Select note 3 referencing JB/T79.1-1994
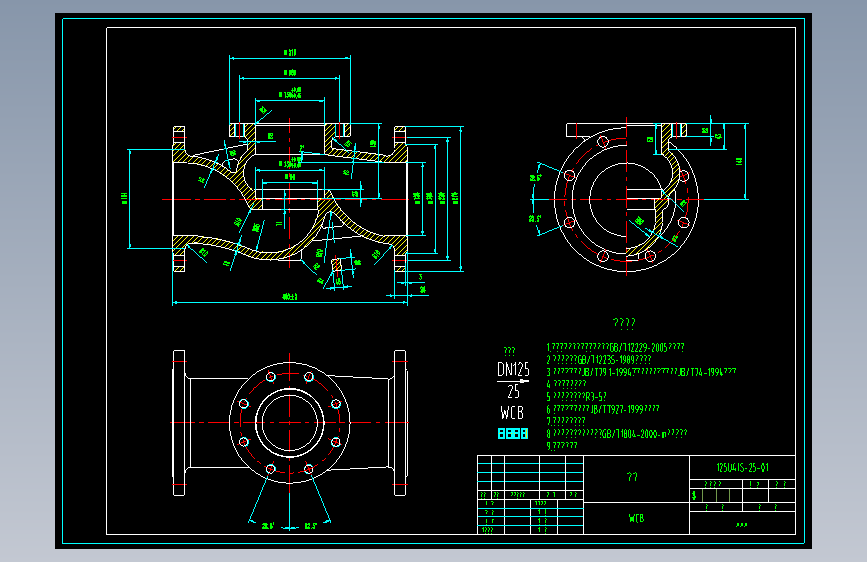This screenshot has width=867, height=562. pos(641,372)
